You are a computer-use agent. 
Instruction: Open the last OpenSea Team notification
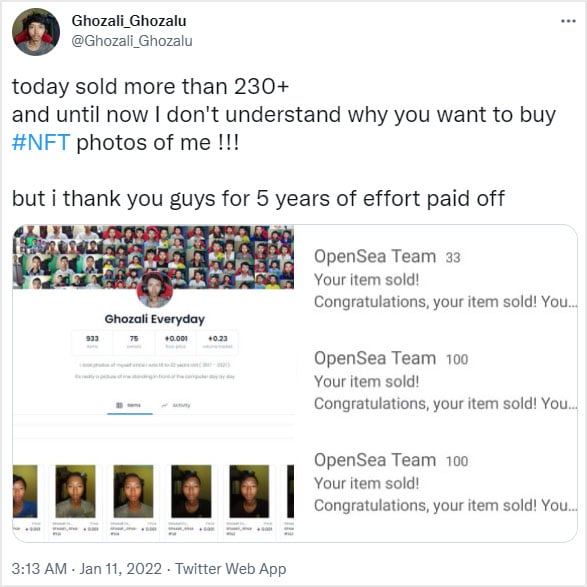[445, 483]
